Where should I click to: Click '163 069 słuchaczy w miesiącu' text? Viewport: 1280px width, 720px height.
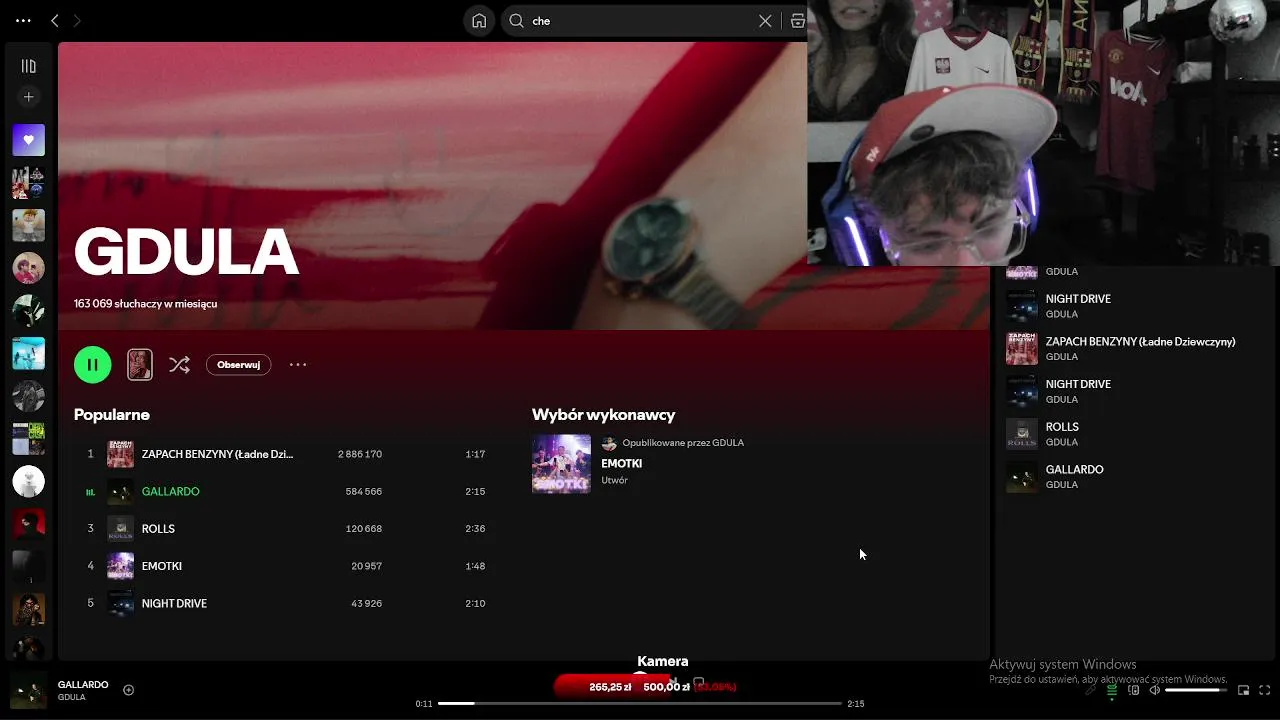[145, 303]
